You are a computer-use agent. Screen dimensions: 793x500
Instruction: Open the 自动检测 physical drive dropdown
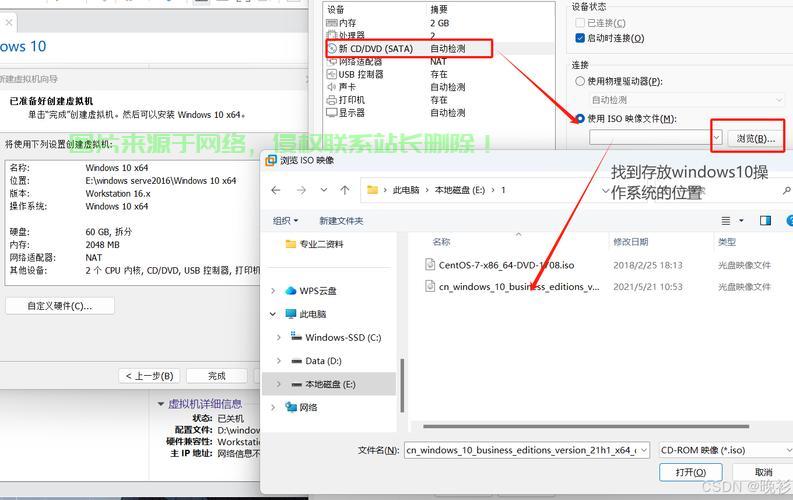(686, 100)
